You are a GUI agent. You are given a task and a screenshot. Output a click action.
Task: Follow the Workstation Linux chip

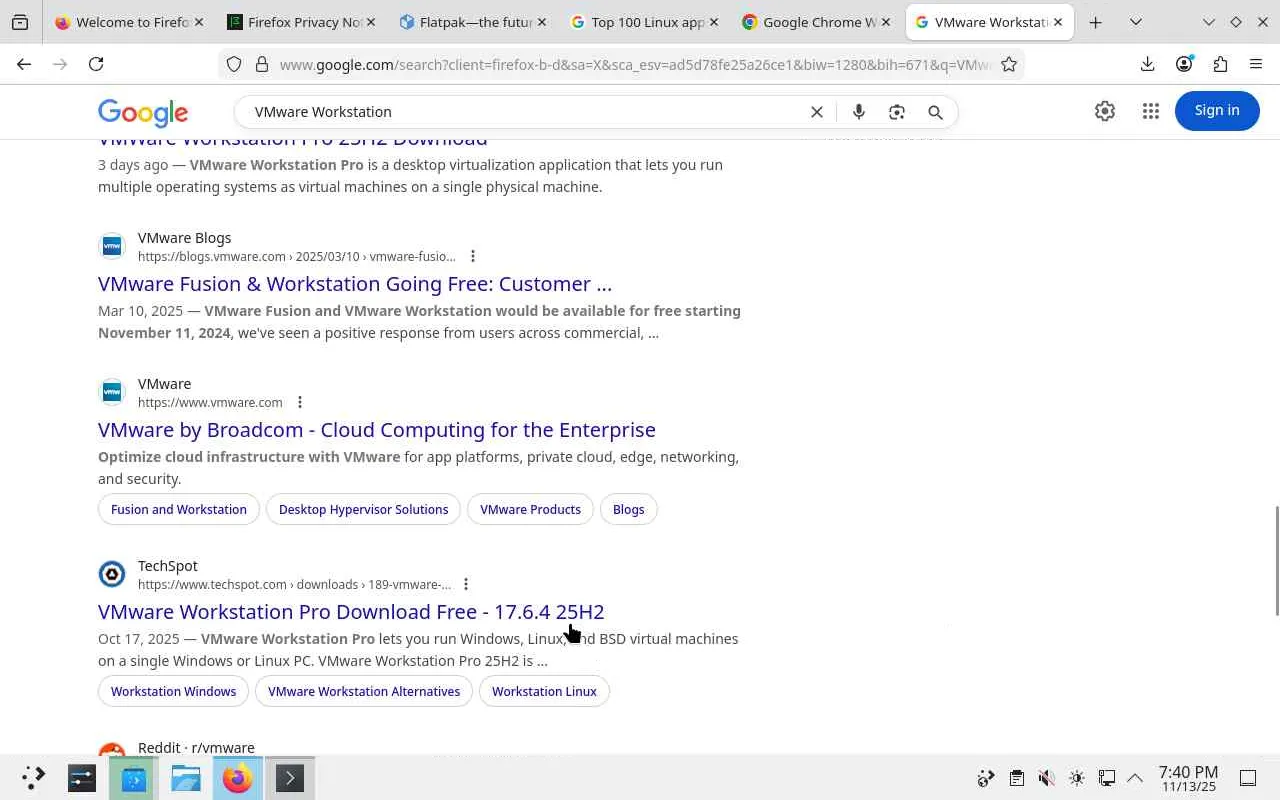tap(544, 691)
